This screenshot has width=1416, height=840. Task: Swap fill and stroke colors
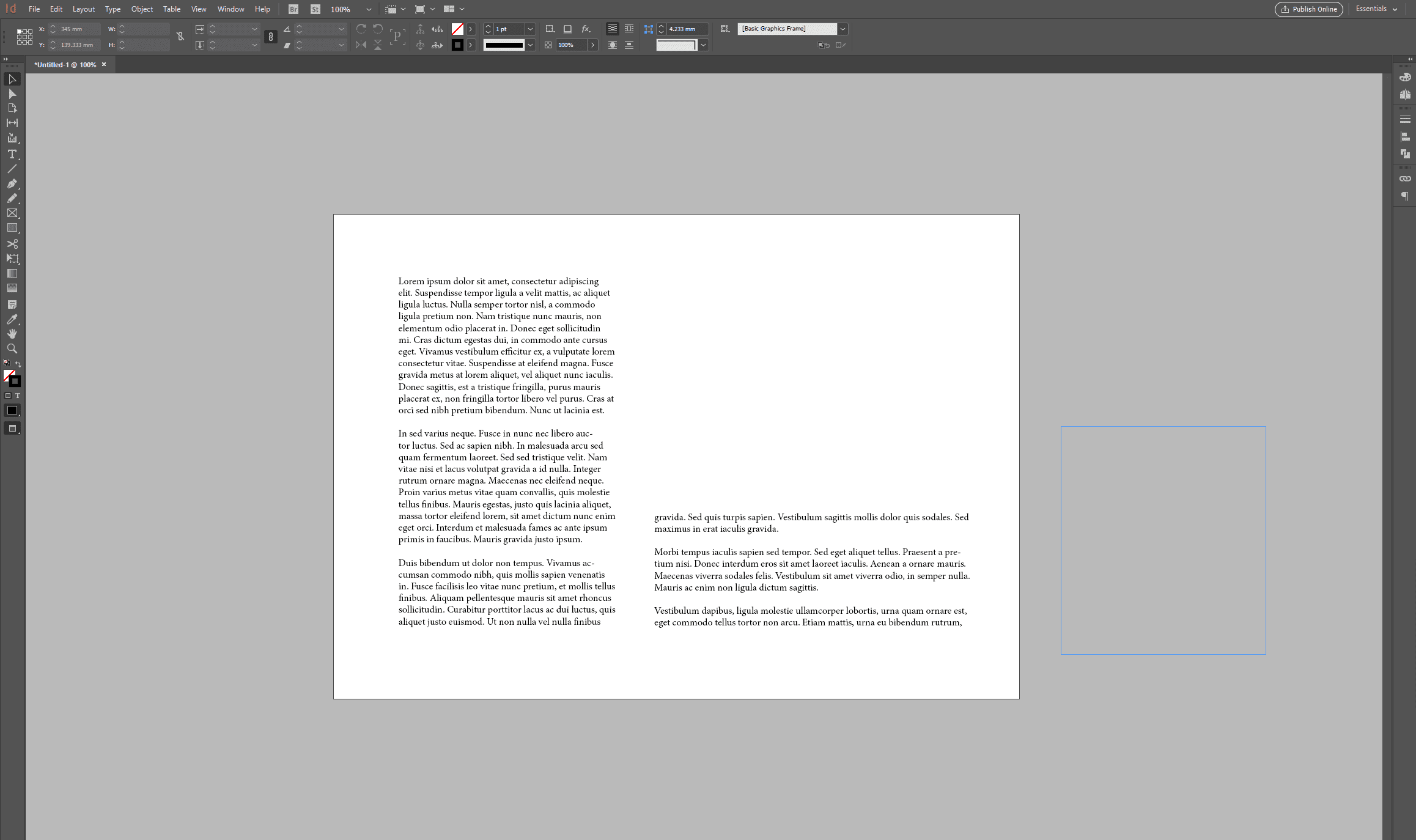(18, 364)
